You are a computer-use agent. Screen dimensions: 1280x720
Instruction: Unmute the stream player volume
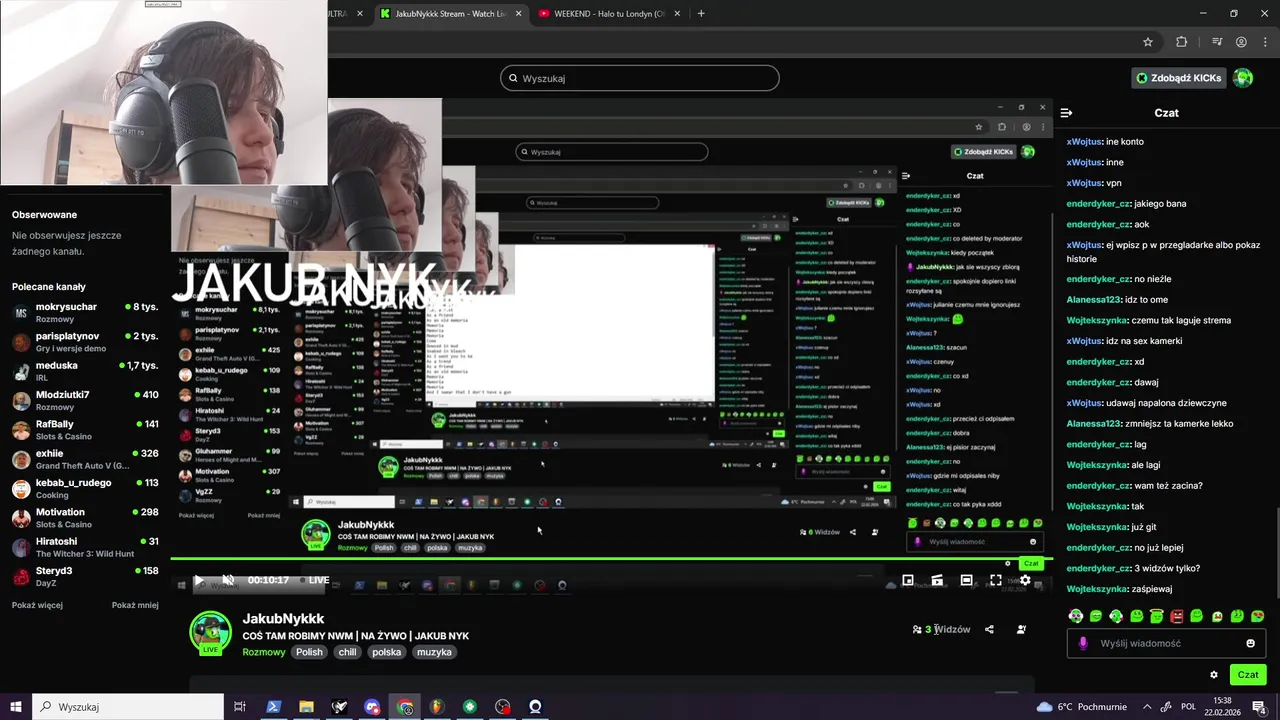pos(228,580)
